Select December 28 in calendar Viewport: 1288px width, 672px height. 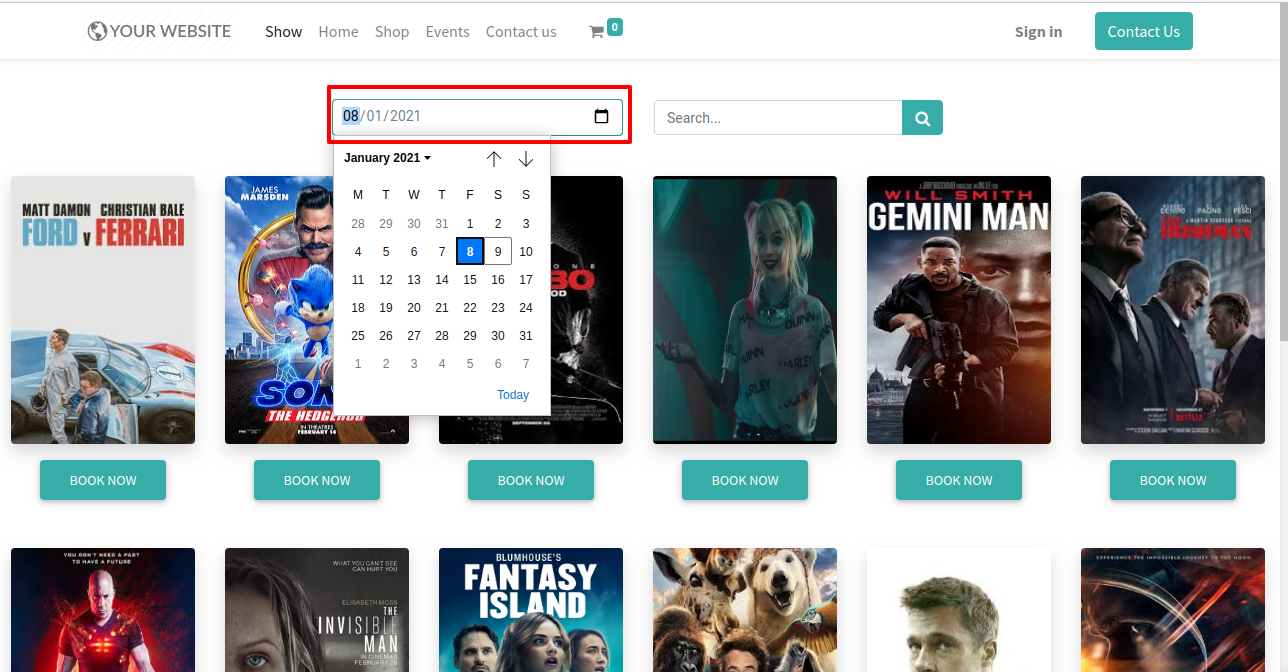tap(358, 224)
